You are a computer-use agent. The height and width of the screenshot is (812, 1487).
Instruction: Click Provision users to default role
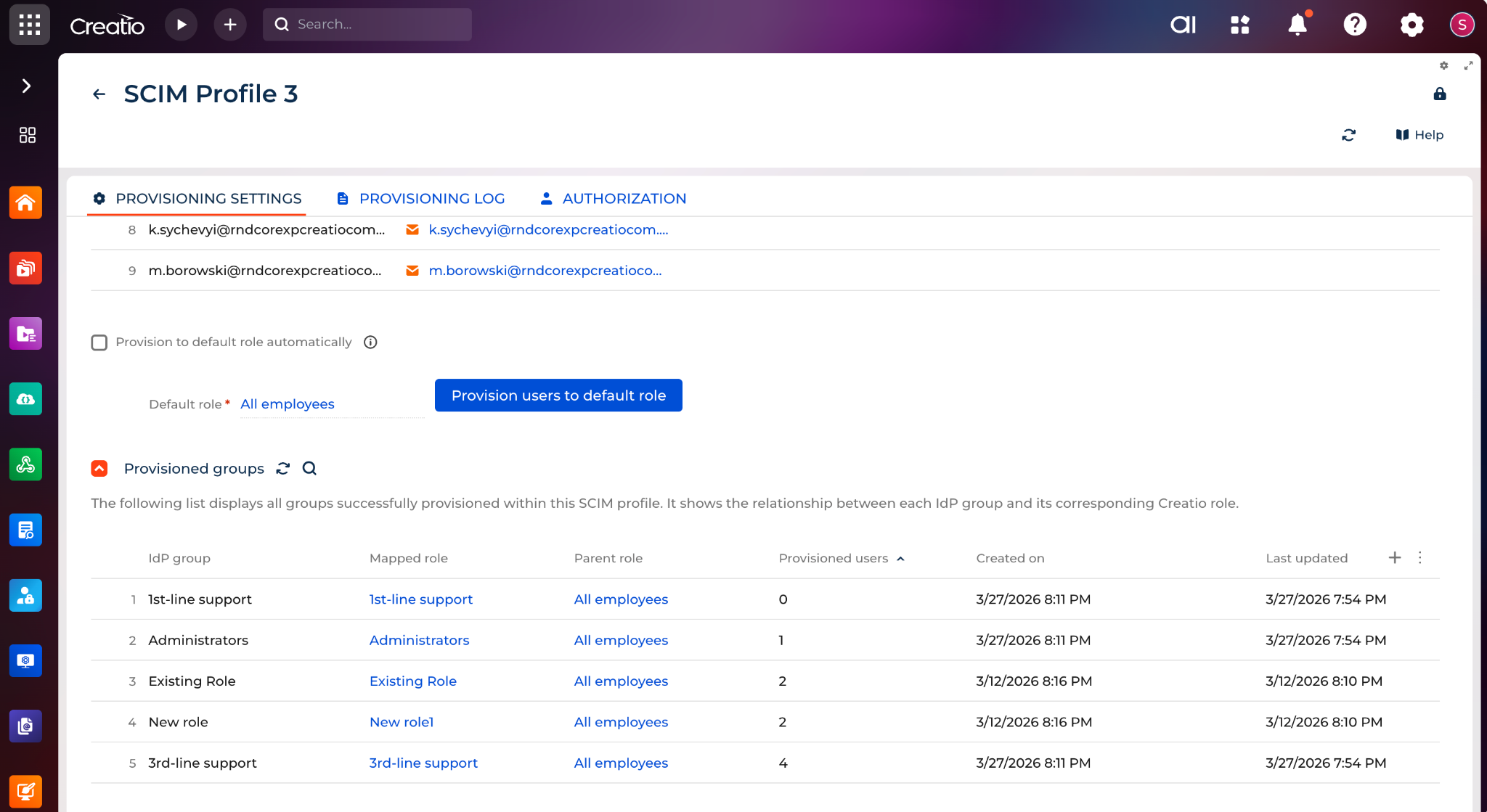tap(558, 395)
